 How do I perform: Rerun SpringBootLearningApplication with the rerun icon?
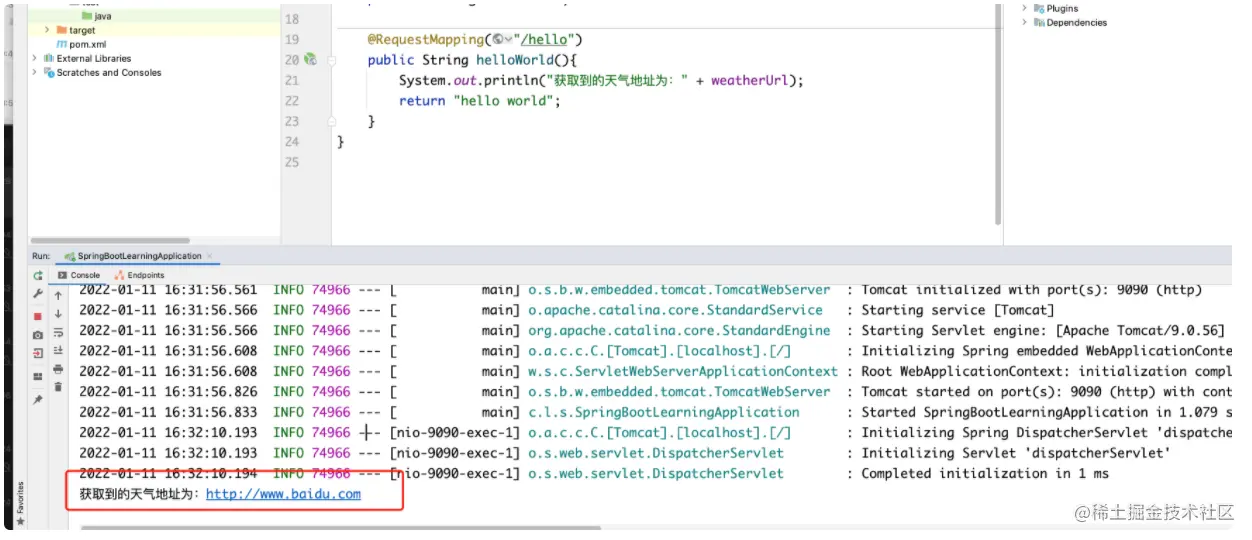38,275
